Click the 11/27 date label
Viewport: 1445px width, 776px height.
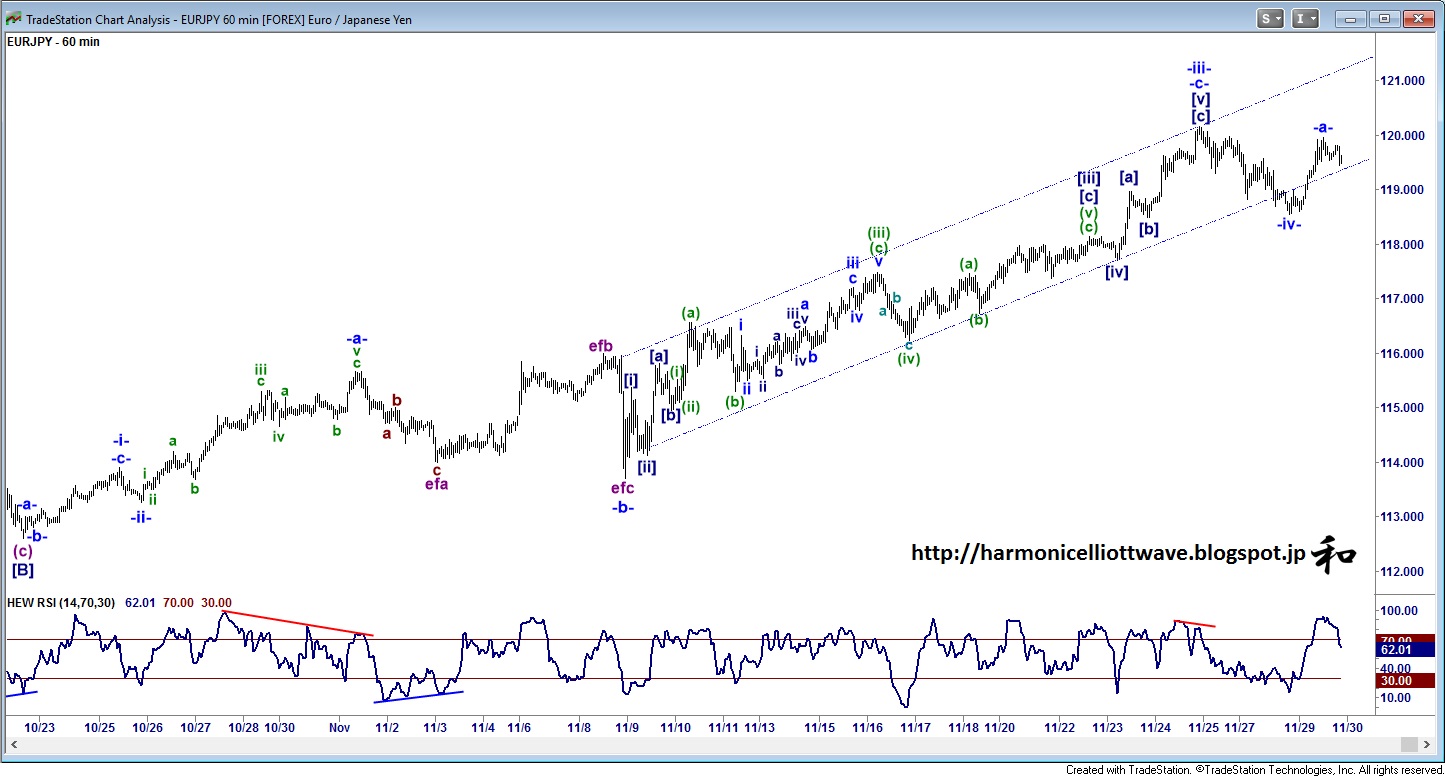pyautogui.click(x=1239, y=727)
